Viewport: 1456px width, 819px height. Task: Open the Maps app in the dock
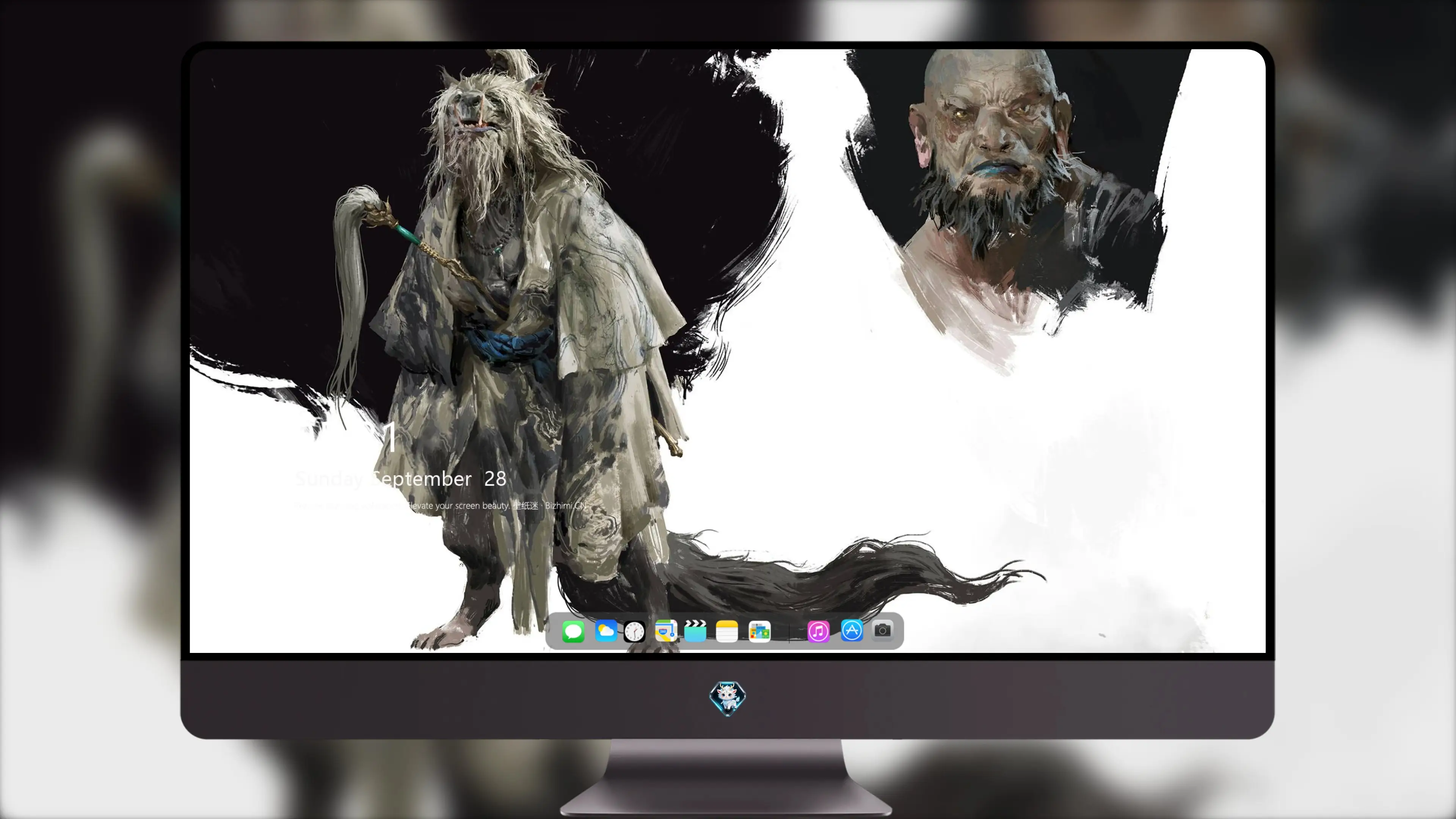click(666, 631)
